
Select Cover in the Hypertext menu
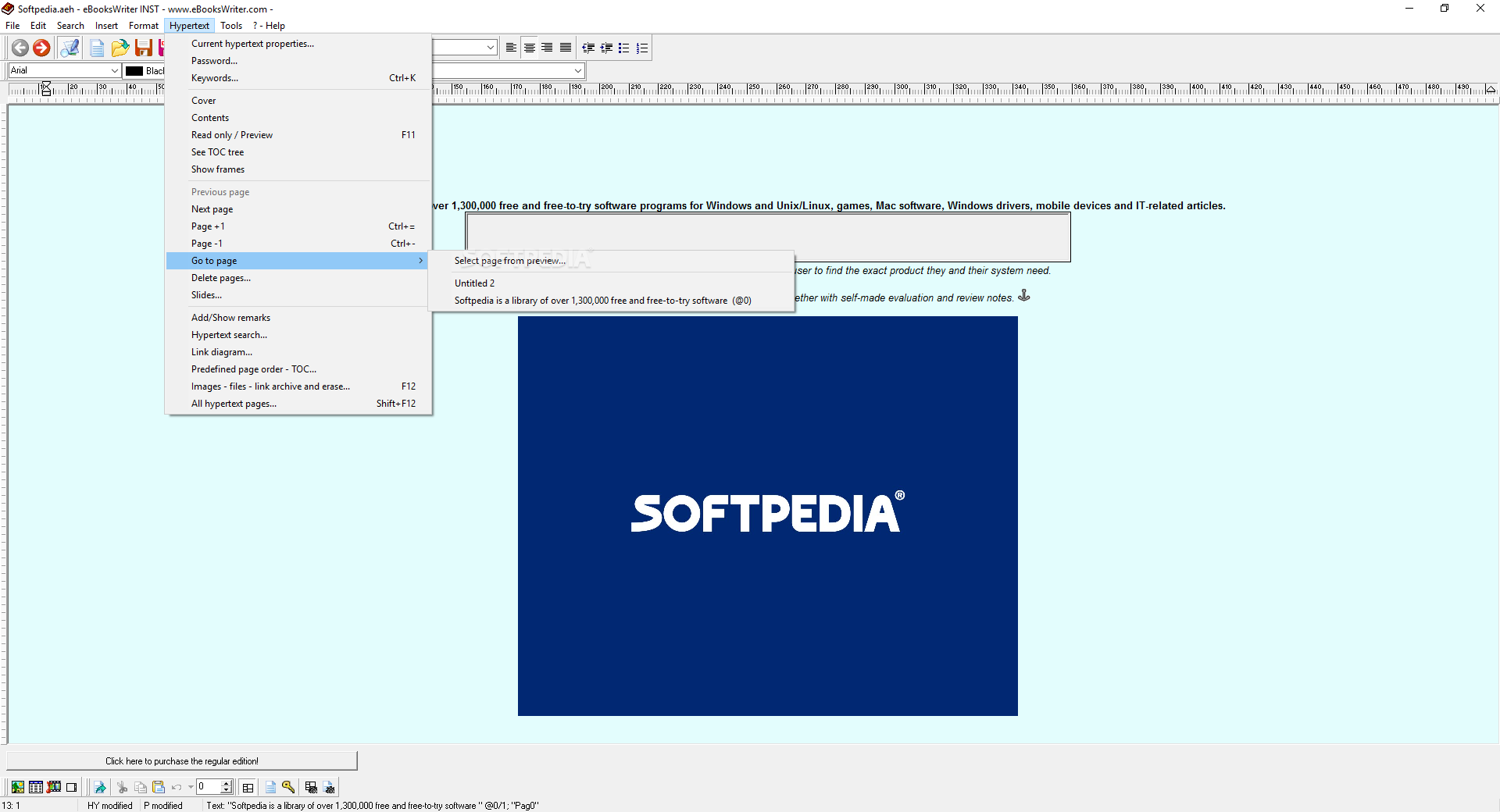tap(298, 101)
